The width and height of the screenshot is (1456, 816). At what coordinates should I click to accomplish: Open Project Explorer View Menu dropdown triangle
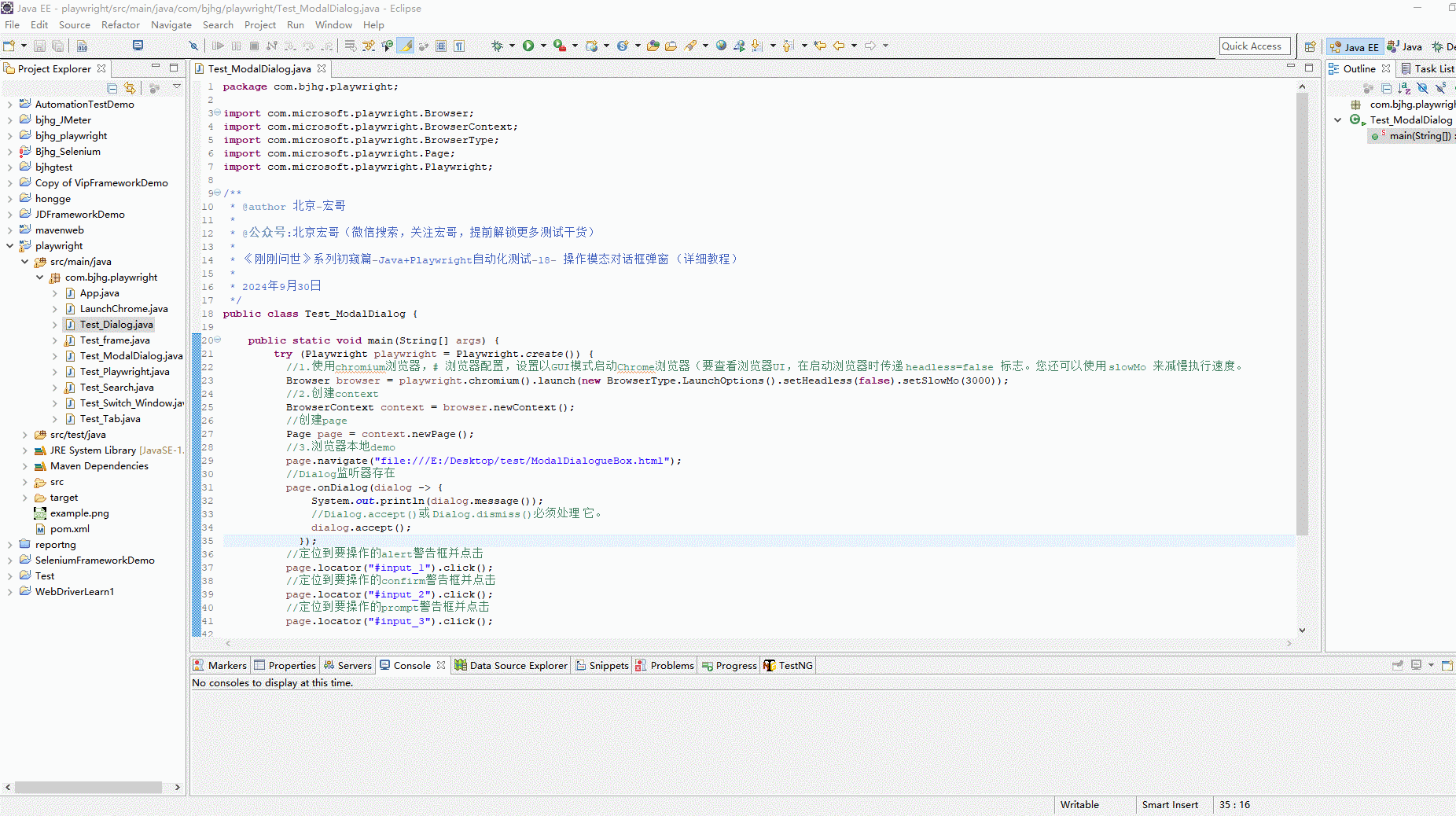tap(177, 87)
